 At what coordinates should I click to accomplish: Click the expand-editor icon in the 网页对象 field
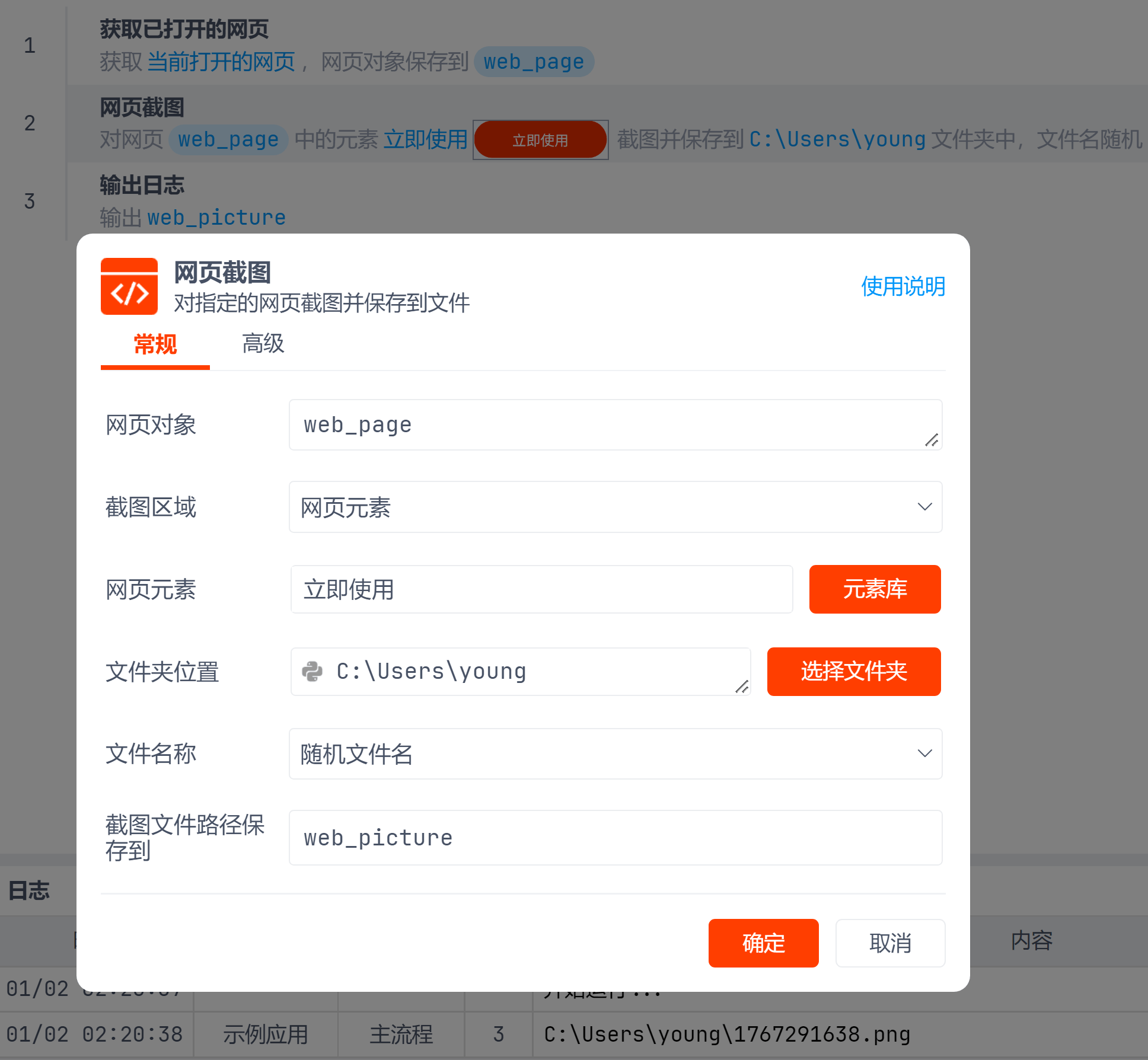(931, 440)
